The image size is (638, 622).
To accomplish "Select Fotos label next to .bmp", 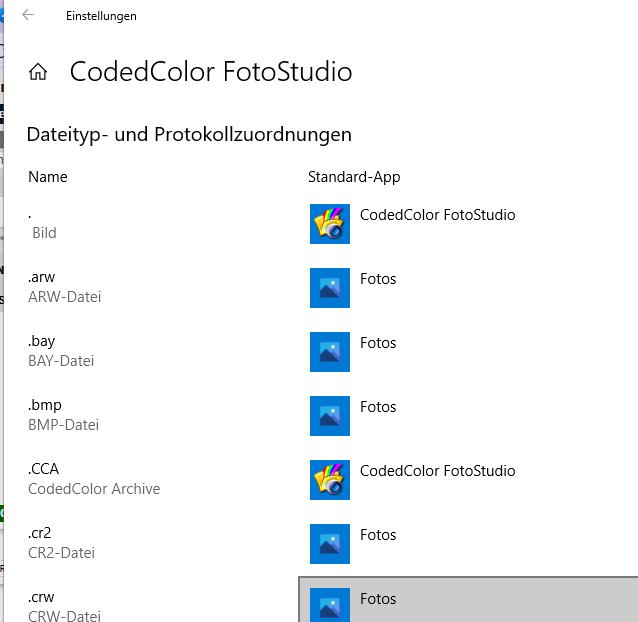I will tap(378, 407).
